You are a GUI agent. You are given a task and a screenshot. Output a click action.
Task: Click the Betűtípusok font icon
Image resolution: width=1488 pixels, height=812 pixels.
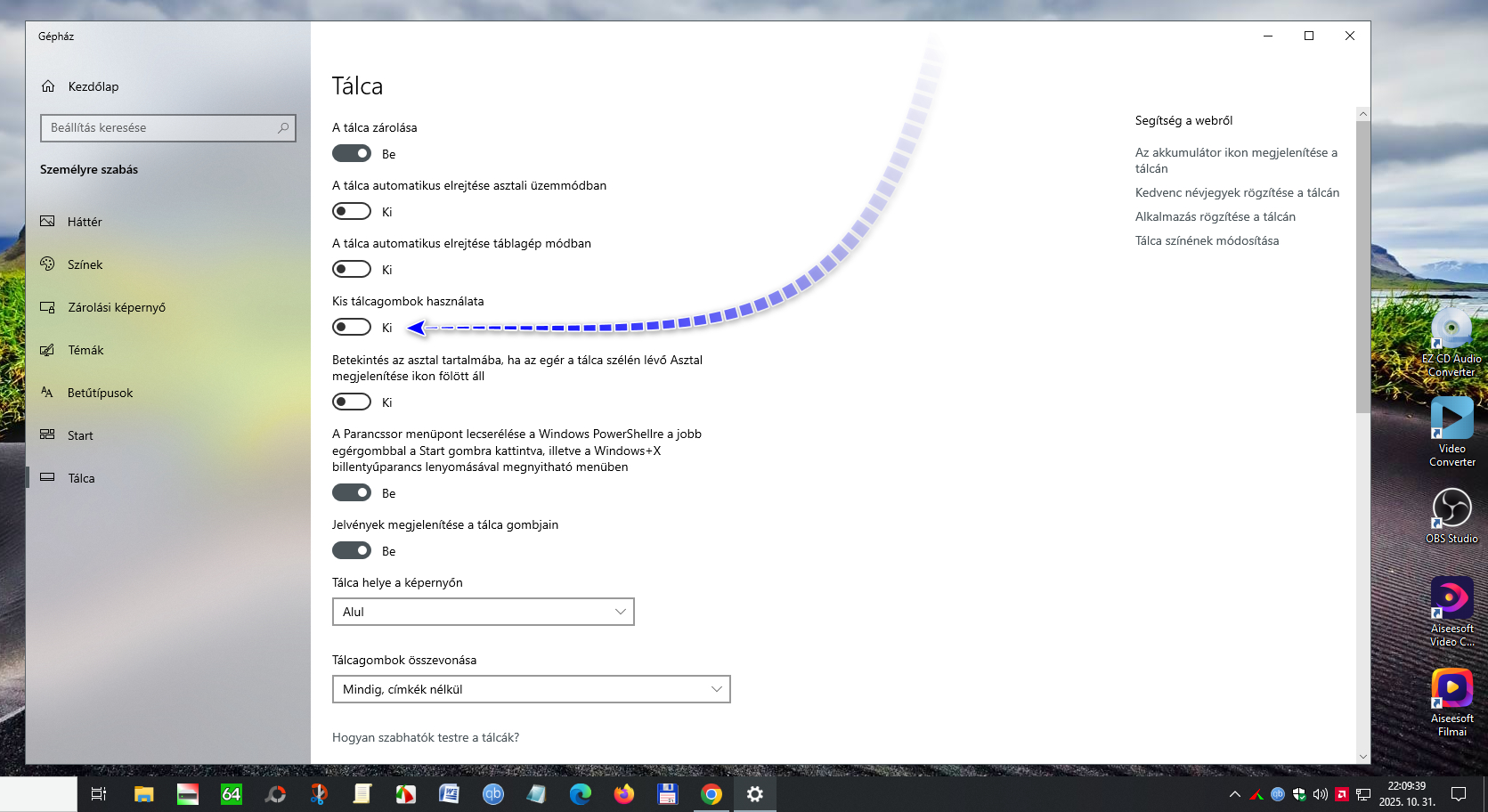point(48,393)
